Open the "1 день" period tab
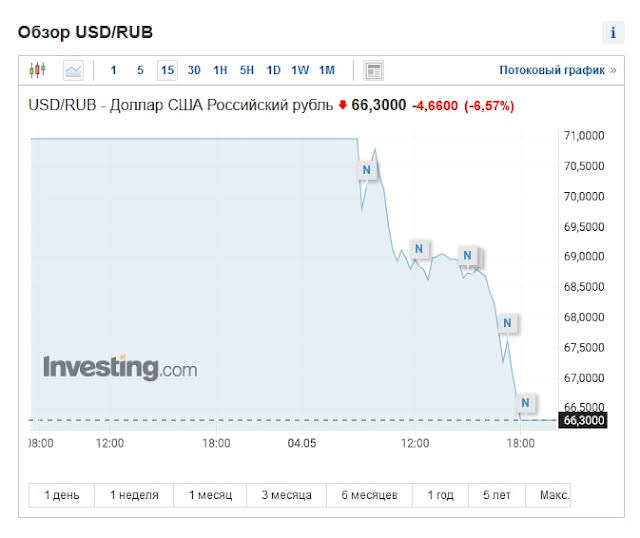Screen dimensions: 640x538 [62, 495]
